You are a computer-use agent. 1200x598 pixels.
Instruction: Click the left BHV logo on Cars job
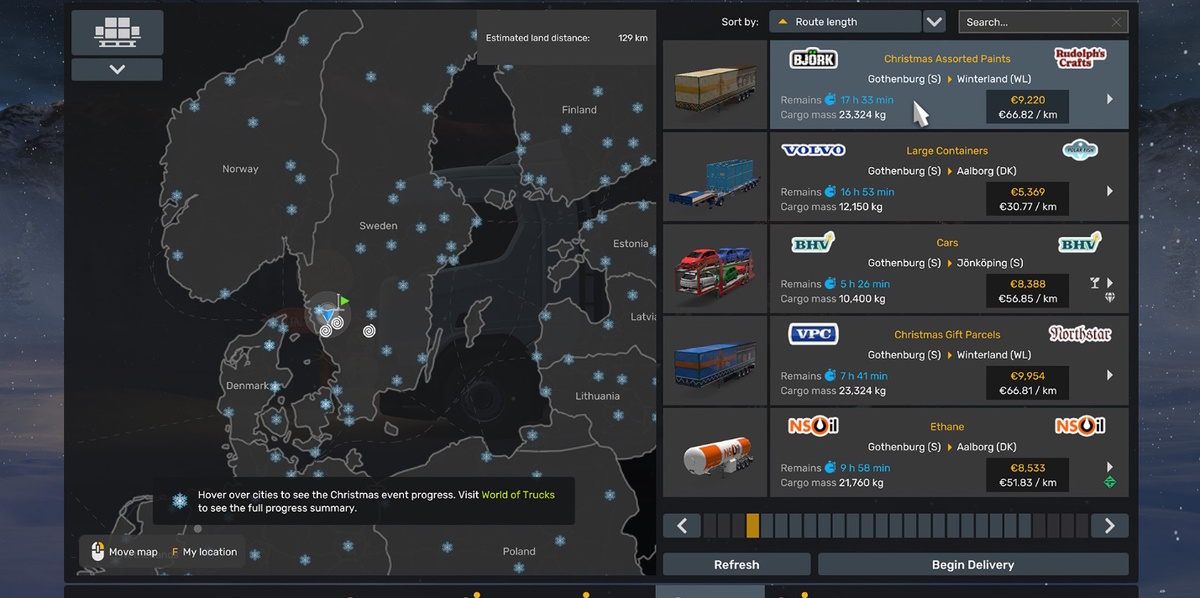pyautogui.click(x=813, y=242)
